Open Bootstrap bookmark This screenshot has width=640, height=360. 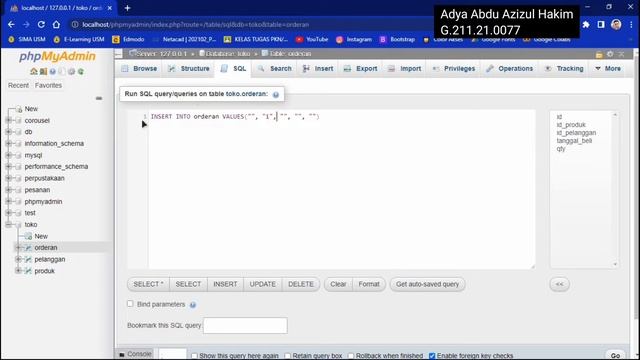click(397, 40)
